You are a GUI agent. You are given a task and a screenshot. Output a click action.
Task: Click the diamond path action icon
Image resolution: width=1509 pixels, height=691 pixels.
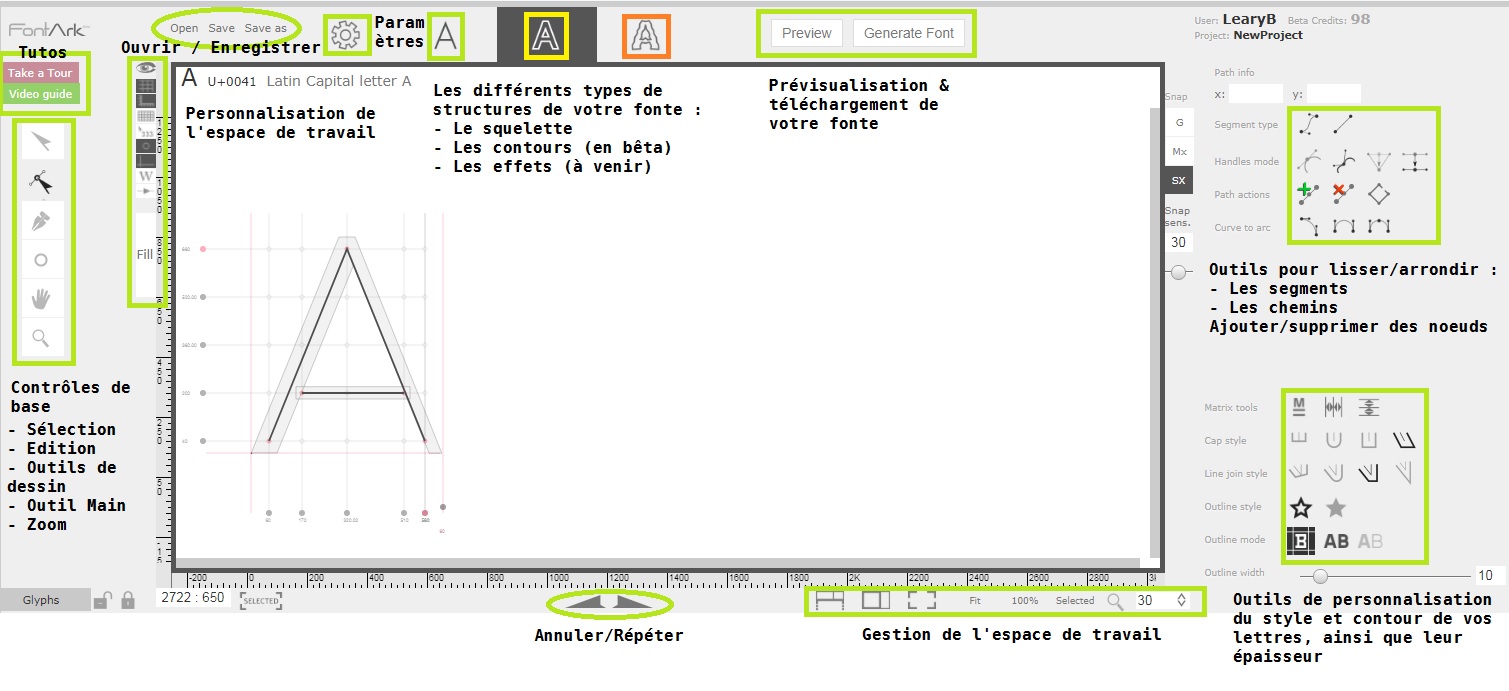pos(1379,193)
